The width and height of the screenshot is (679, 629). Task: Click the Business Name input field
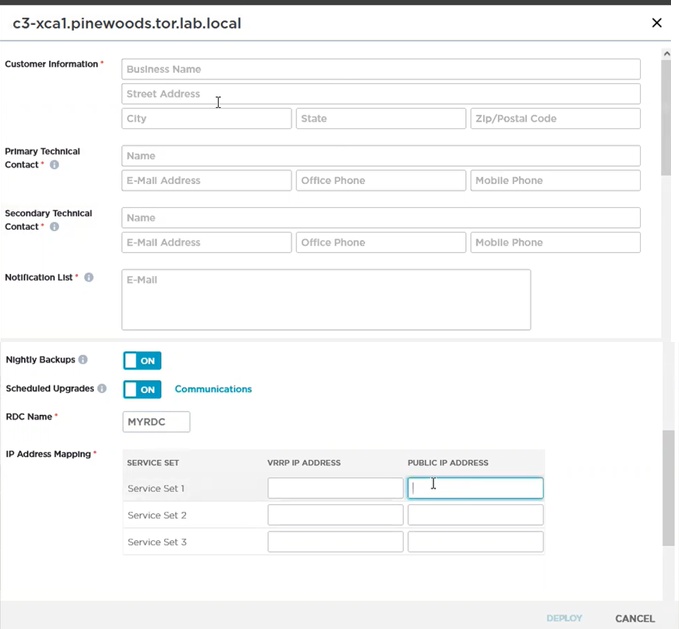pyautogui.click(x=380, y=69)
